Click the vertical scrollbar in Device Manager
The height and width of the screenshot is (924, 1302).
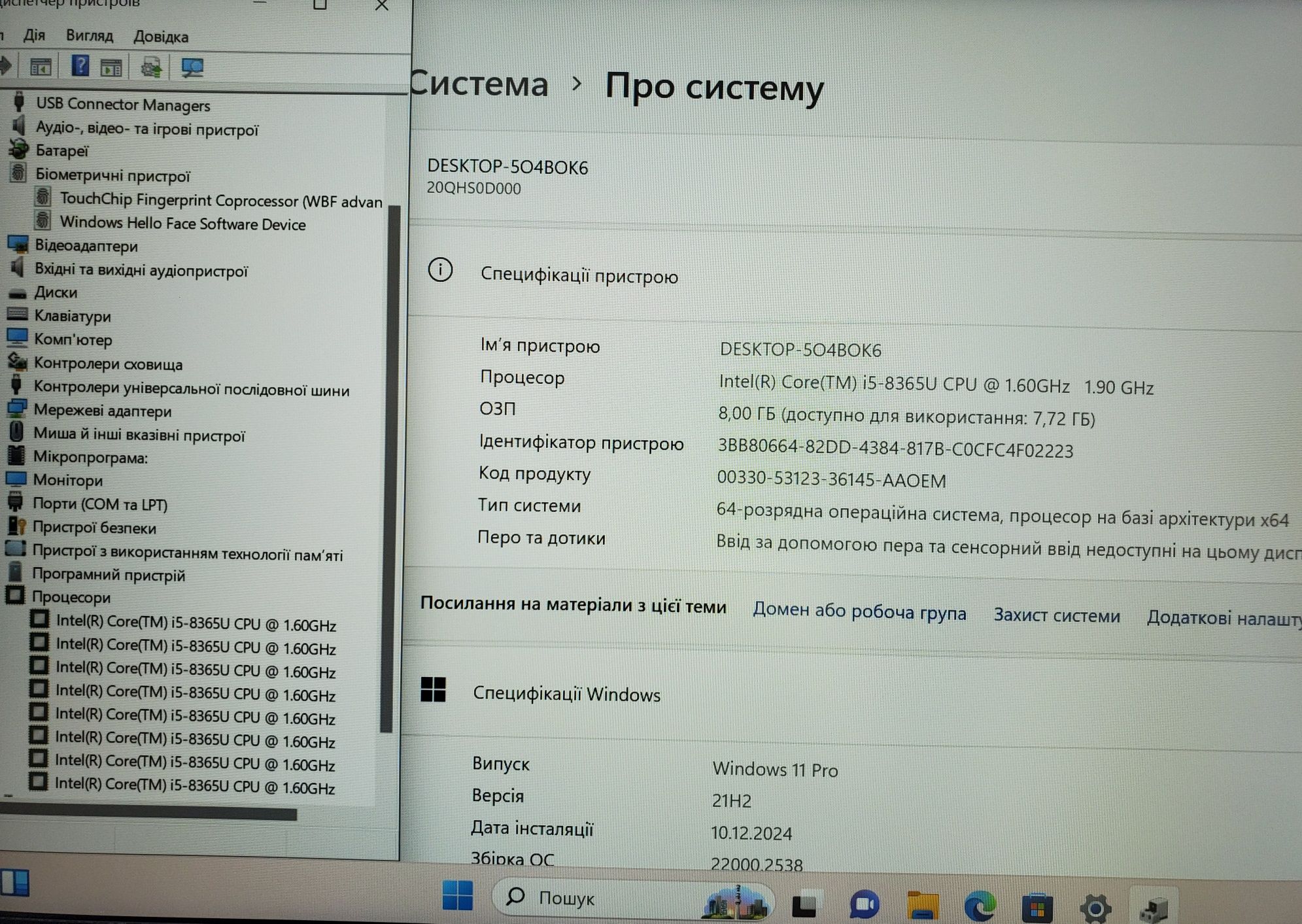391,468
